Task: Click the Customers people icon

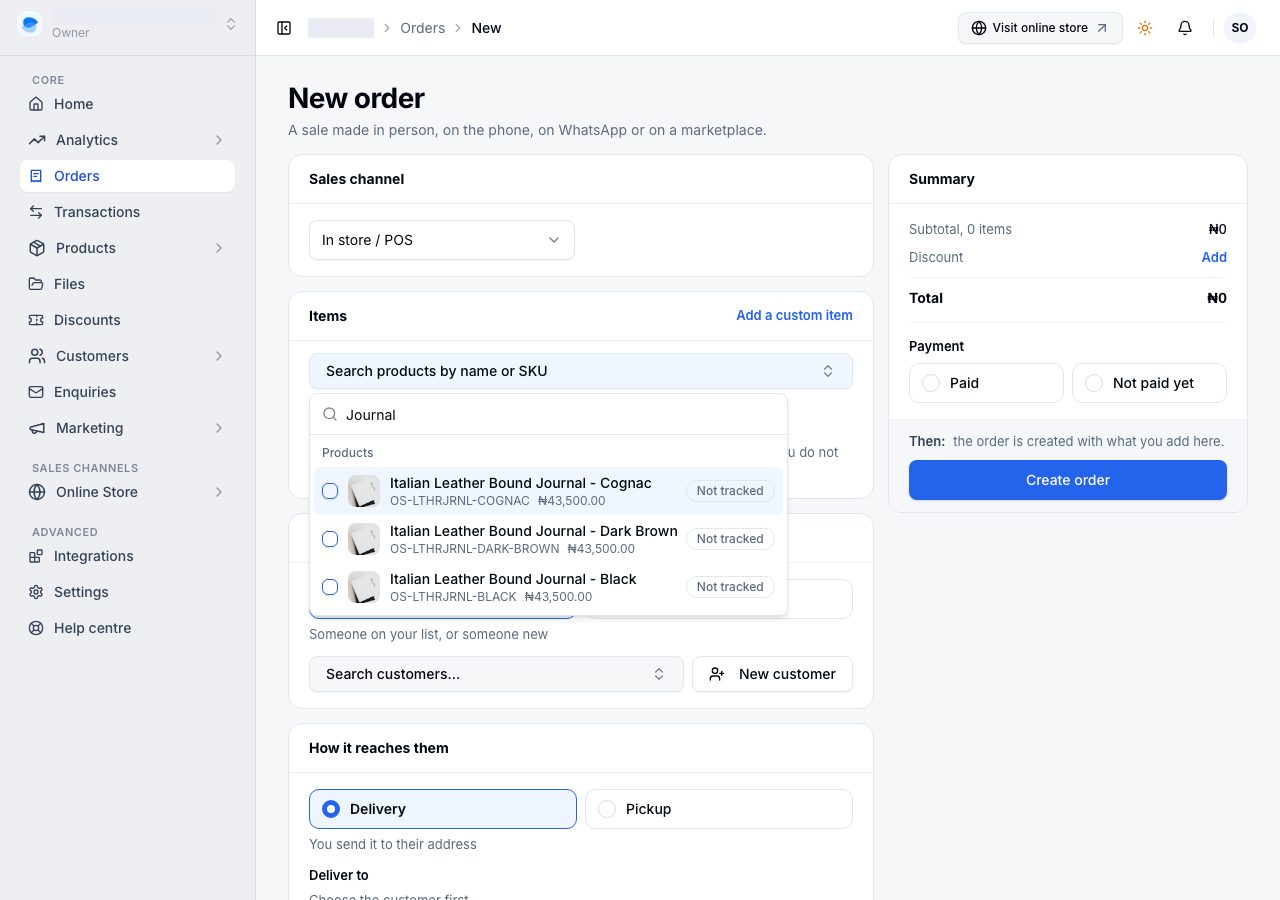Action: point(37,356)
